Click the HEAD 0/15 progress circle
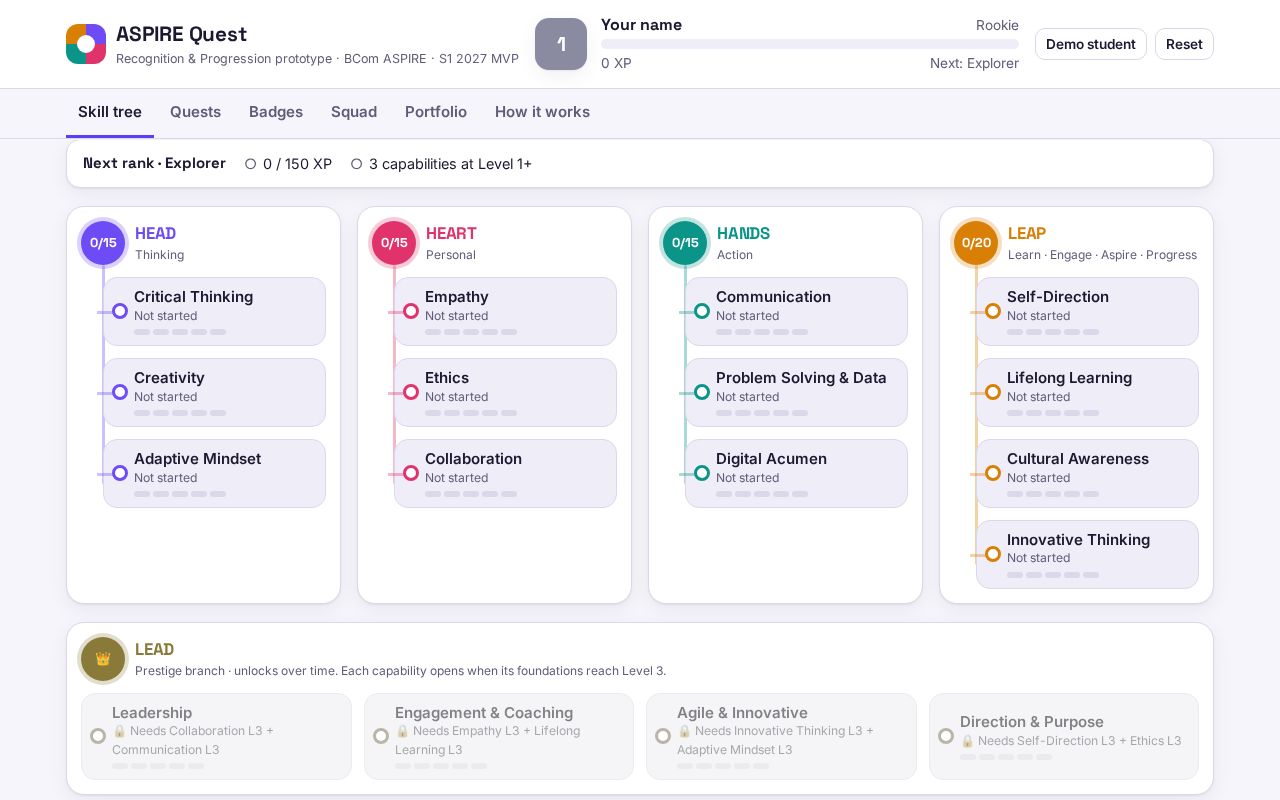 tap(103, 243)
